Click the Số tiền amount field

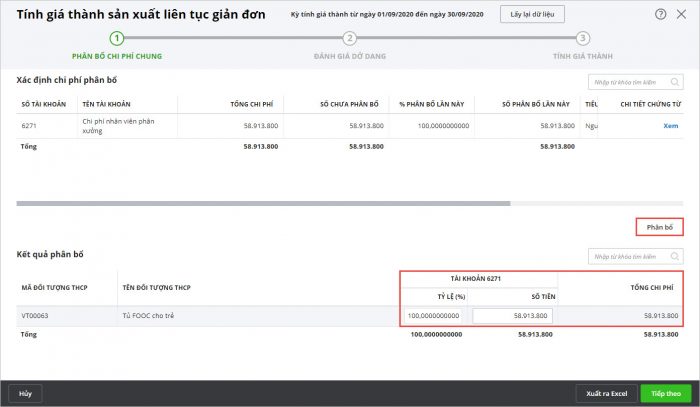(x=512, y=316)
